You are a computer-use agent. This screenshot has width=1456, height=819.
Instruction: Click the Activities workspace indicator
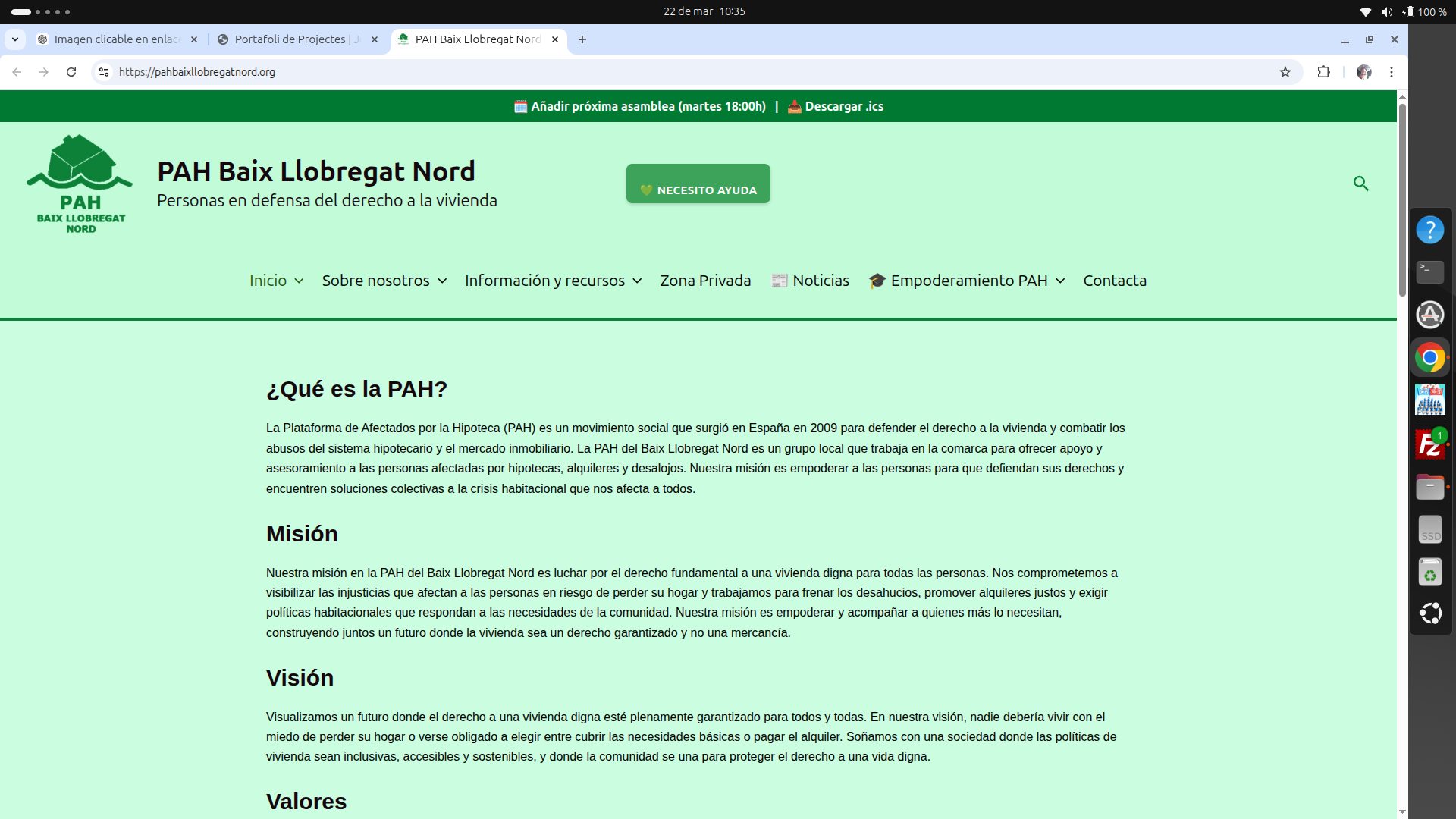click(x=41, y=12)
